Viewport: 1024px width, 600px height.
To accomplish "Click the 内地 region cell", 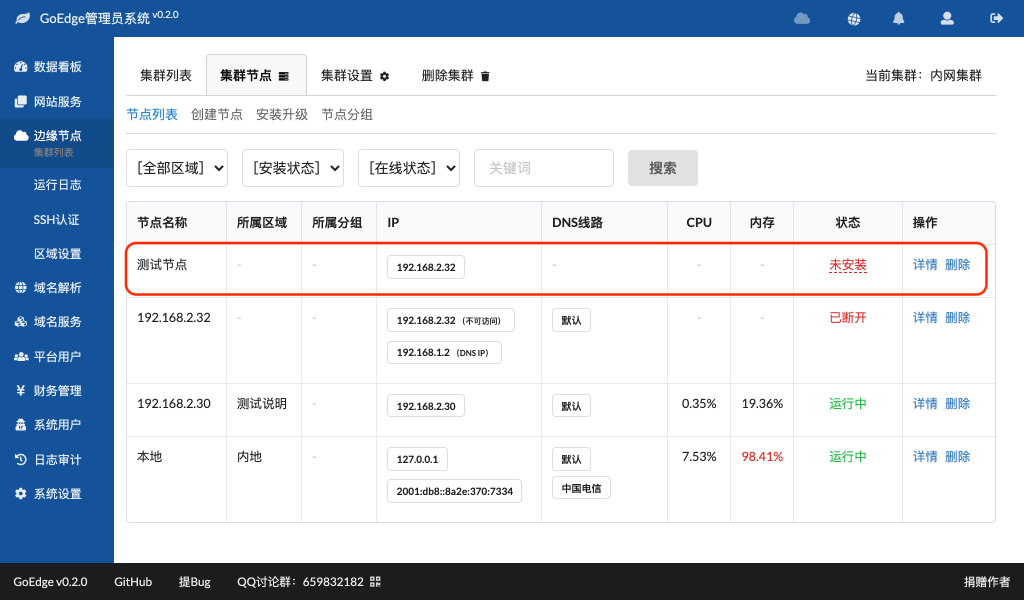I will (x=249, y=456).
